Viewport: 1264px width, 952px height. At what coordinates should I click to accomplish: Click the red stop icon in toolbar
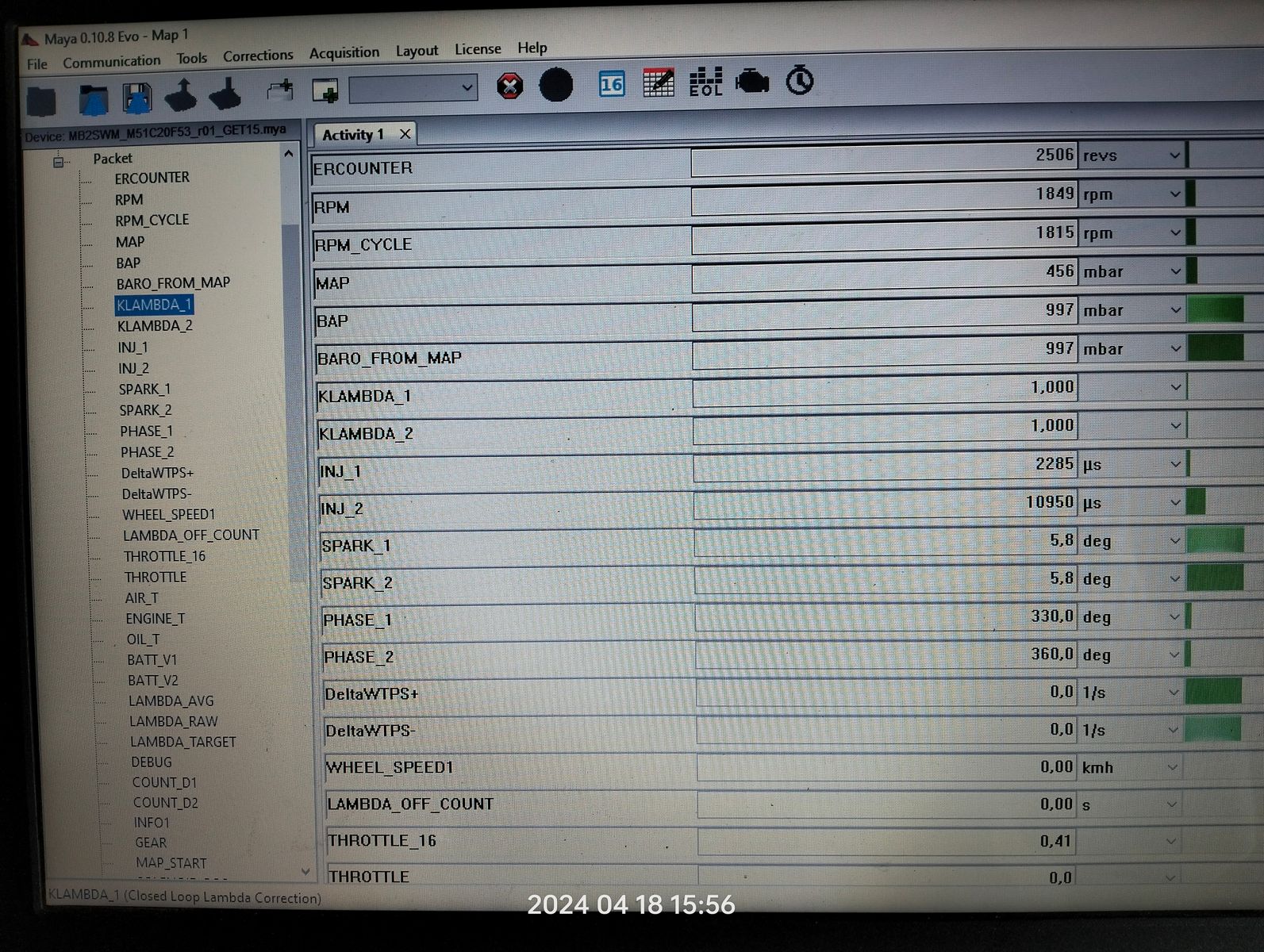point(509,85)
